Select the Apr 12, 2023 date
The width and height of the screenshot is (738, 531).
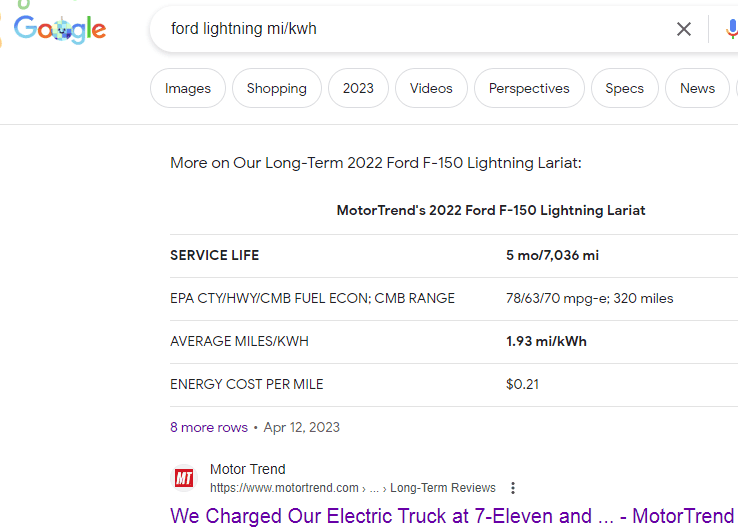[301, 427]
